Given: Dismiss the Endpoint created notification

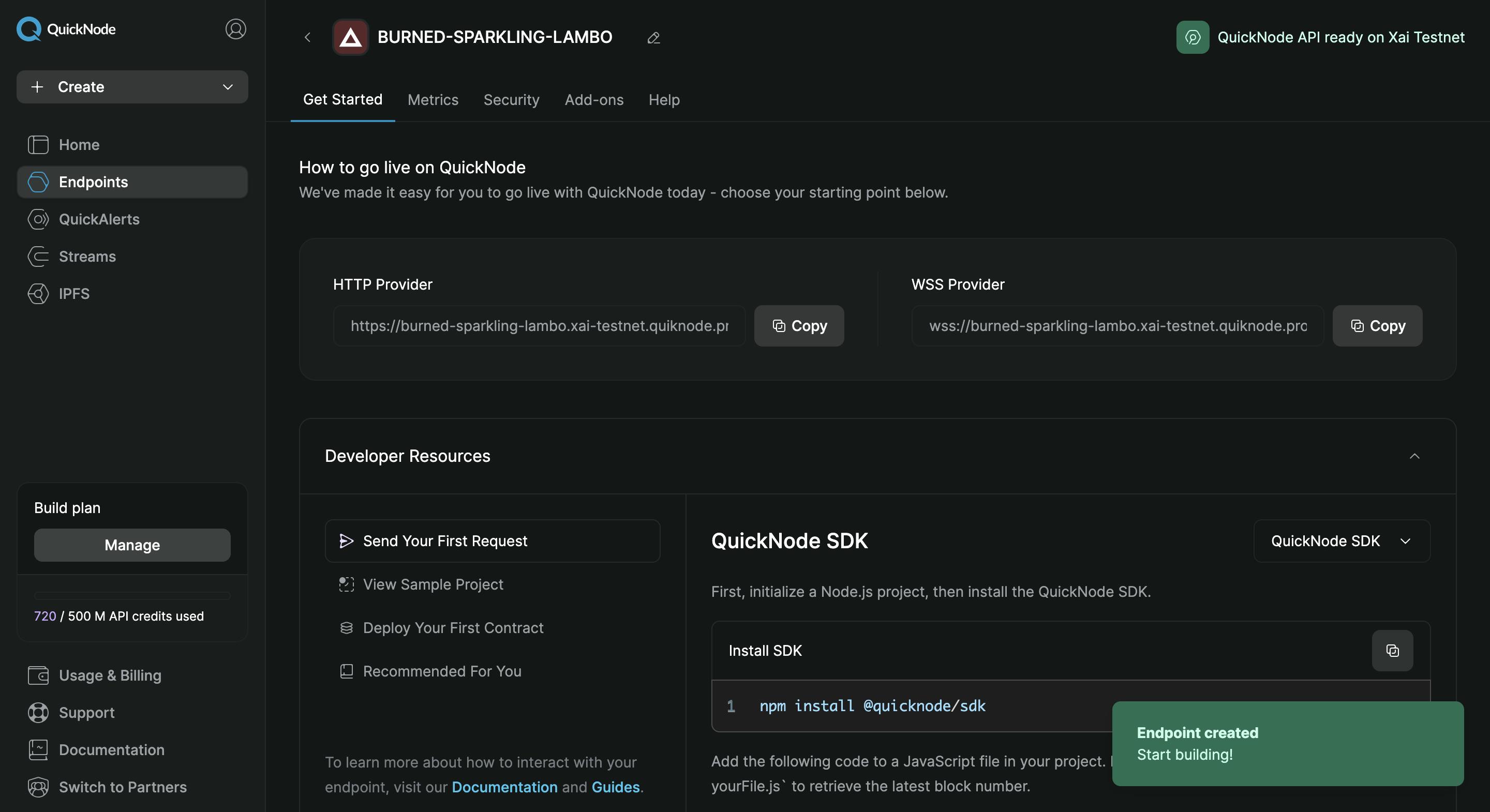Looking at the screenshot, I should [1288, 744].
